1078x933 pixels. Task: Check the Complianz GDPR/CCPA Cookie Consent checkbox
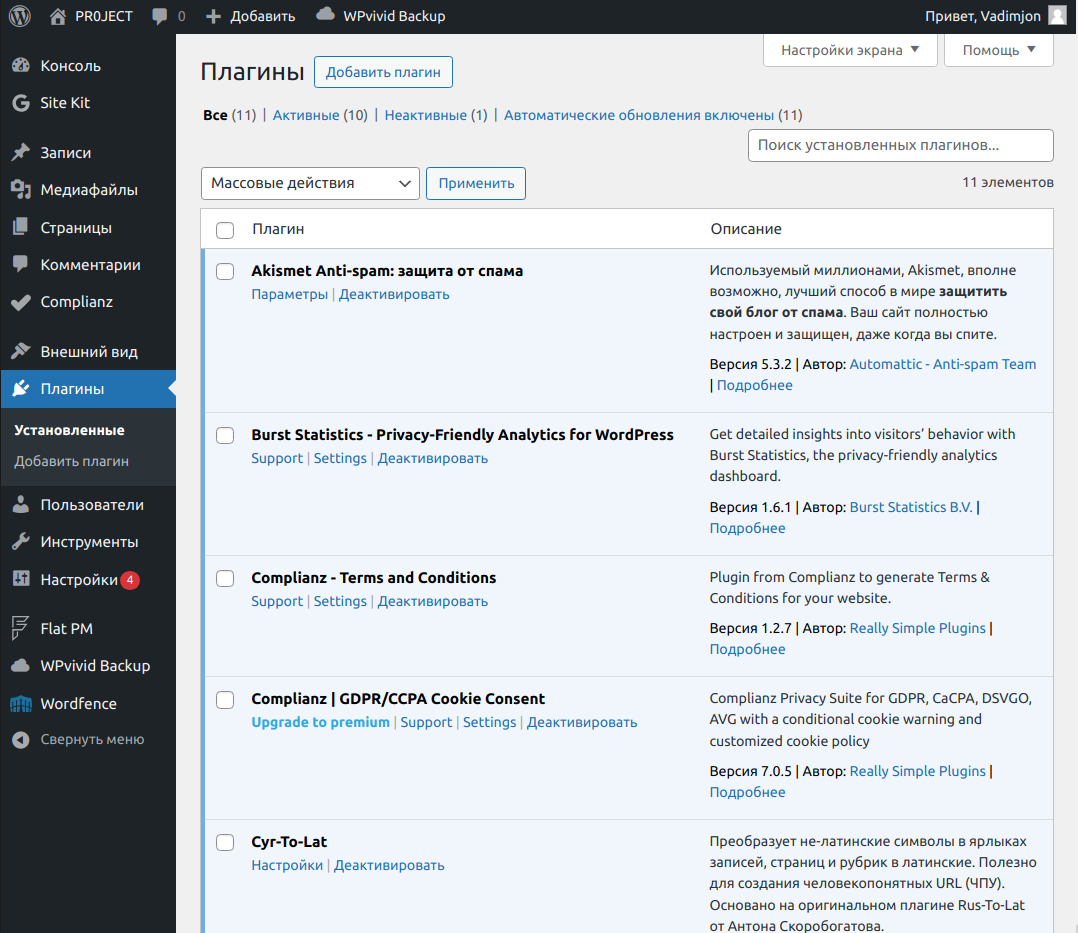[225, 700]
